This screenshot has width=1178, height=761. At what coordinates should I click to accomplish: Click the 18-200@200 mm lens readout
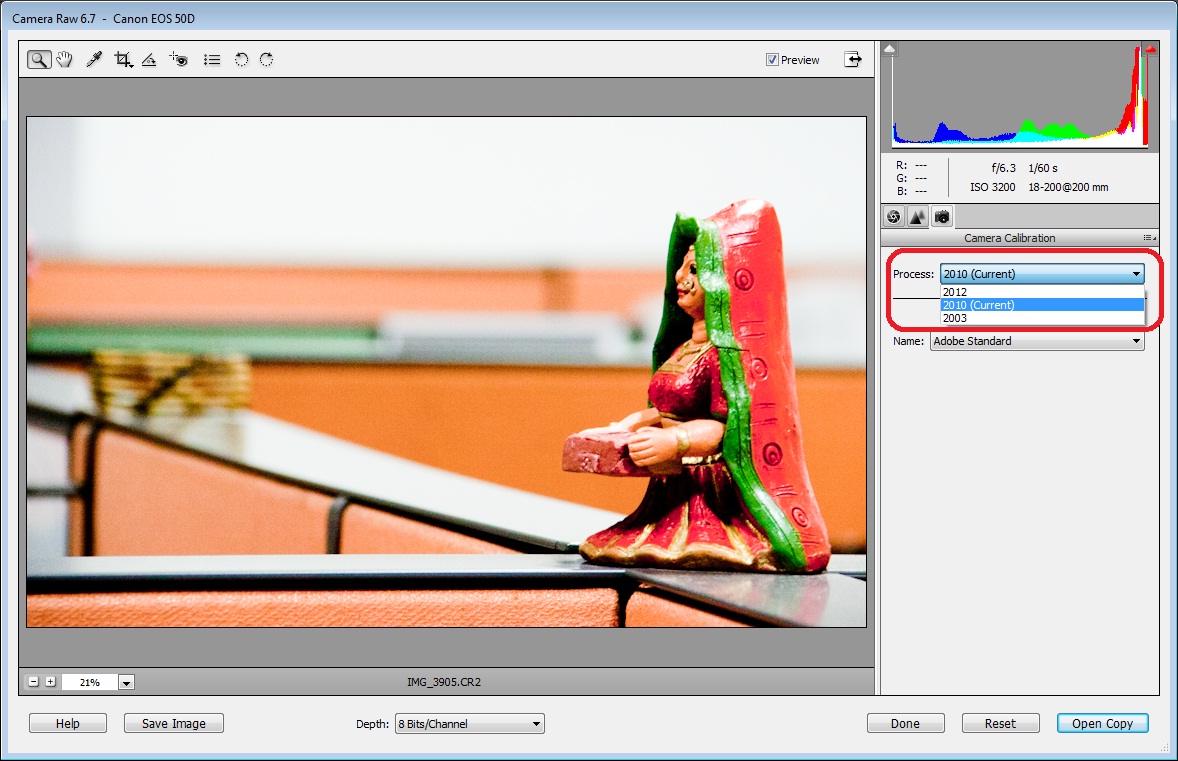pyautogui.click(x=1068, y=187)
